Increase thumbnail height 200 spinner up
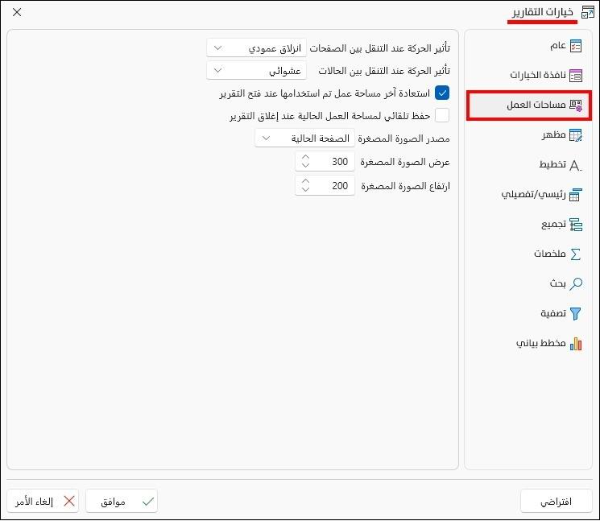This screenshot has width=600, height=521. [x=305, y=182]
